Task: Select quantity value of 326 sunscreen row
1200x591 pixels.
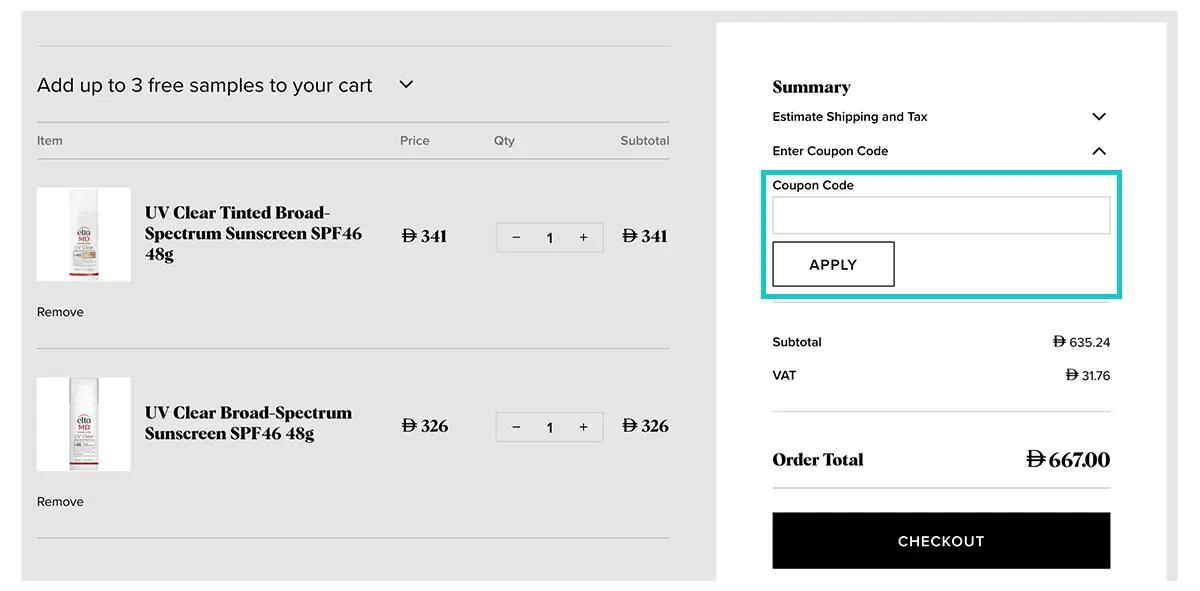Action: tap(549, 427)
